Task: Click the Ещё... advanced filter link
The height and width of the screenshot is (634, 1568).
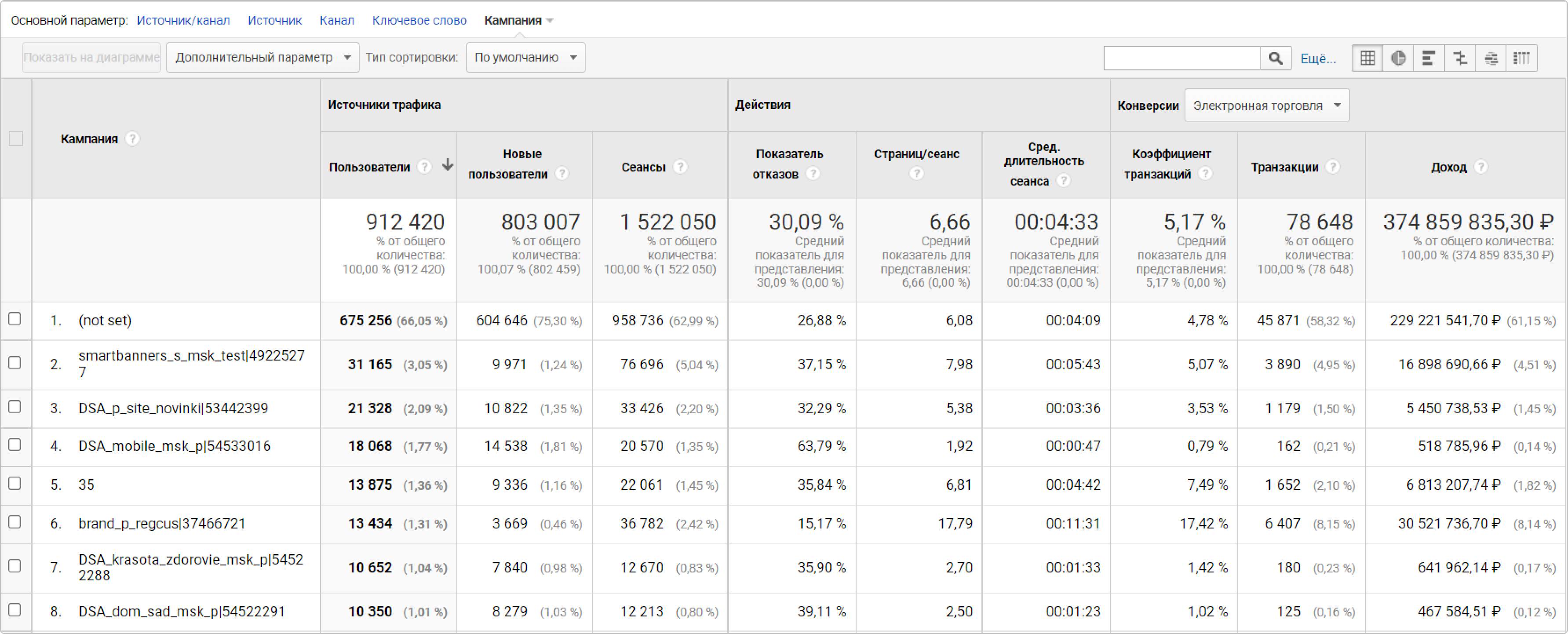Action: 1318,59
